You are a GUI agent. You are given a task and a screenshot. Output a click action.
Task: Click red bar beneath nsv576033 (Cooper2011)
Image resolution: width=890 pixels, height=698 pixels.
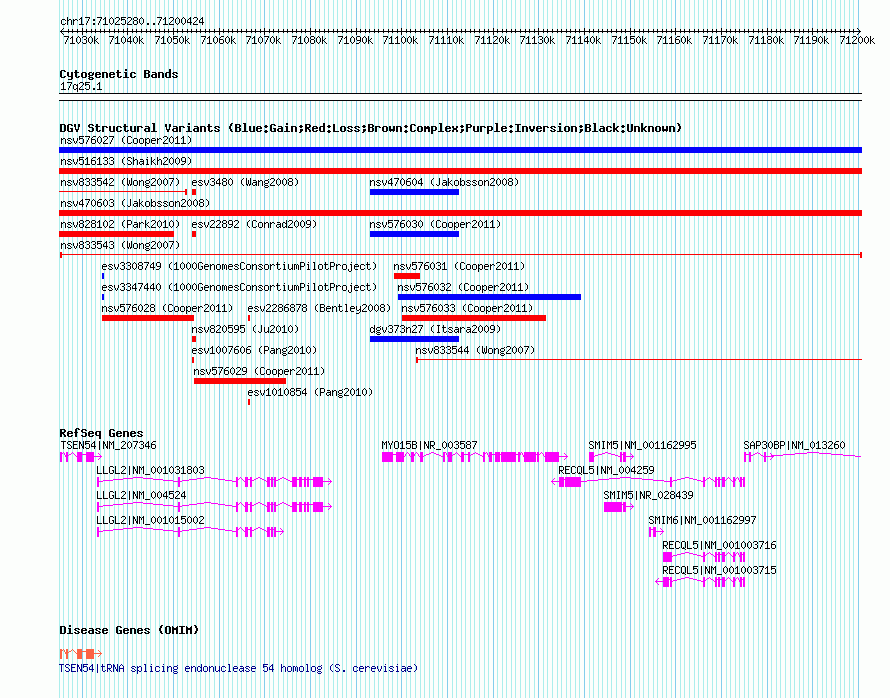click(474, 318)
